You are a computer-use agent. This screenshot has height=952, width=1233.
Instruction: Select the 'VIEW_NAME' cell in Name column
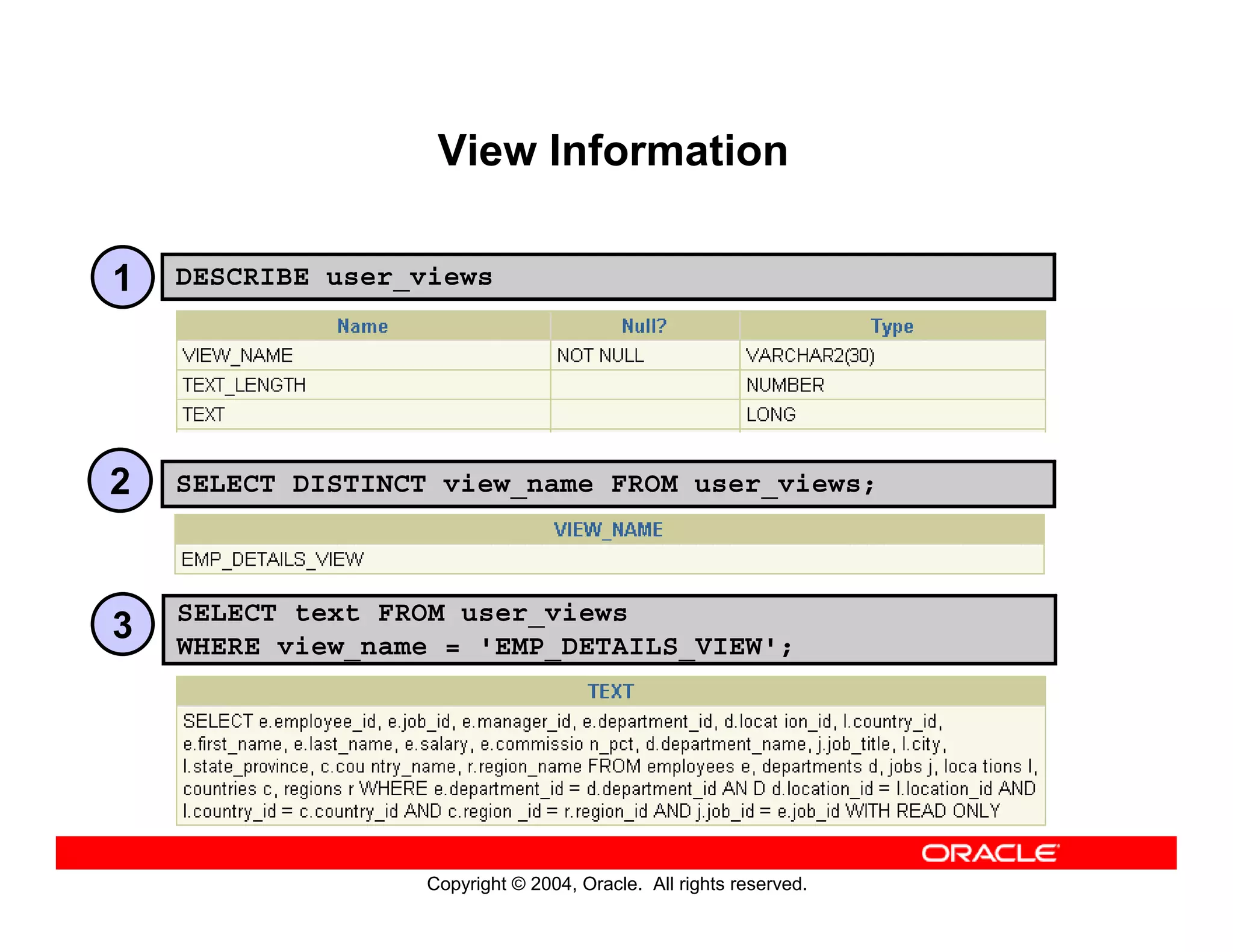point(363,355)
